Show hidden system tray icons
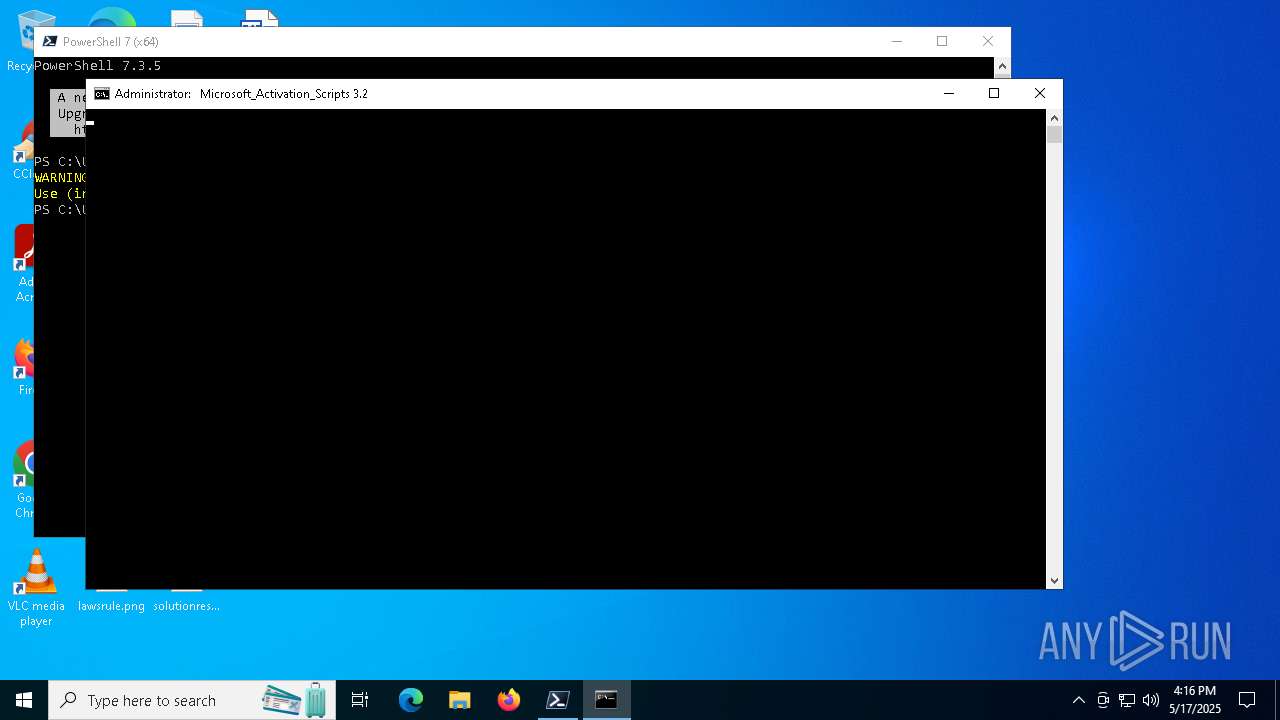Screen dimensions: 1280x720 point(1078,700)
